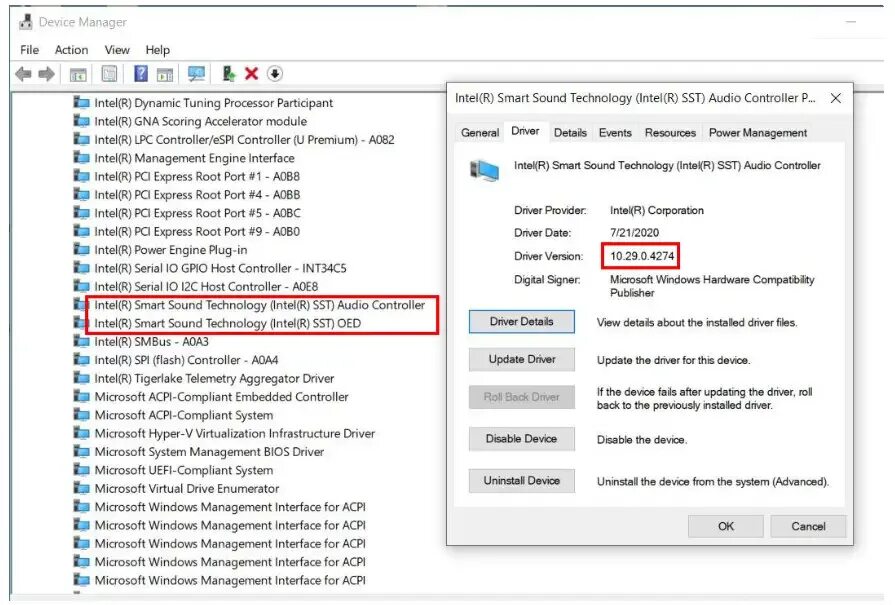Screen dimensions: 895x605
Task: Click the Uninstall Device button
Action: pyautogui.click(x=522, y=481)
